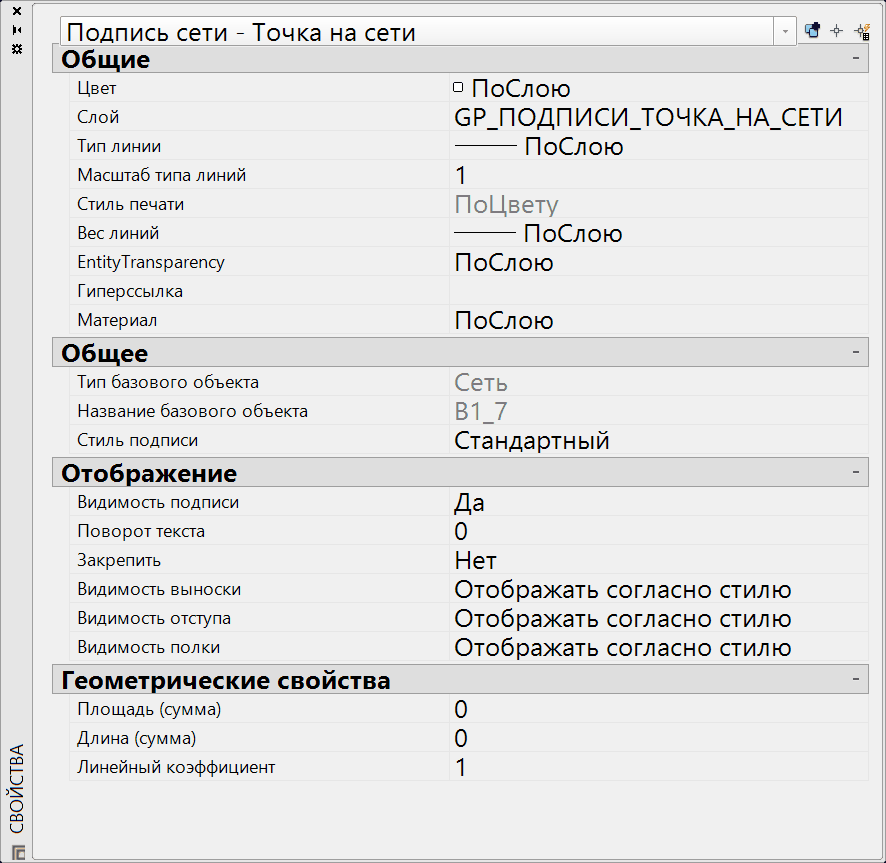
Task: Select the Видимость подписи value Да
Action: [x=470, y=503]
